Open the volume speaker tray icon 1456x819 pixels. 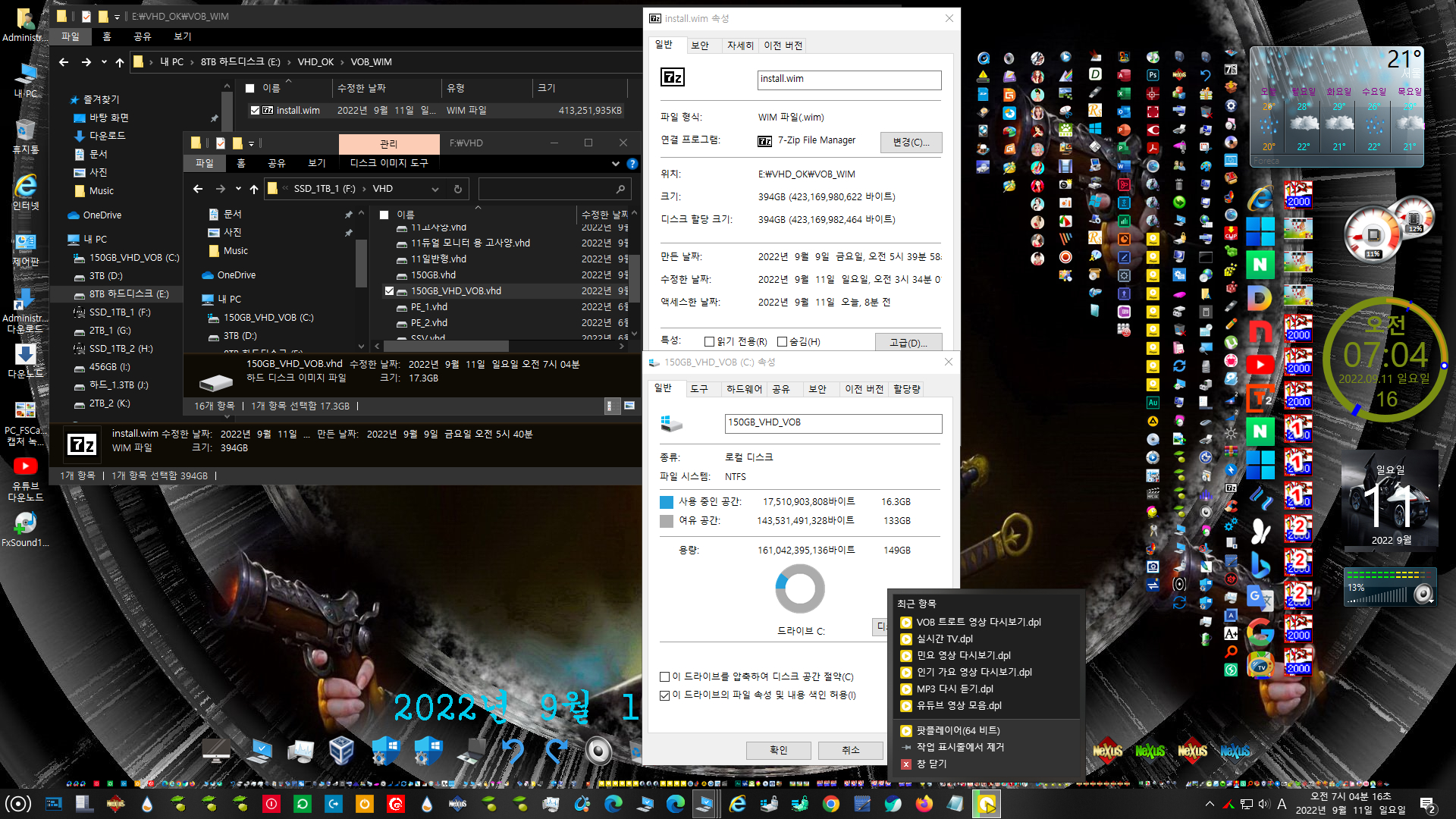click(1263, 804)
